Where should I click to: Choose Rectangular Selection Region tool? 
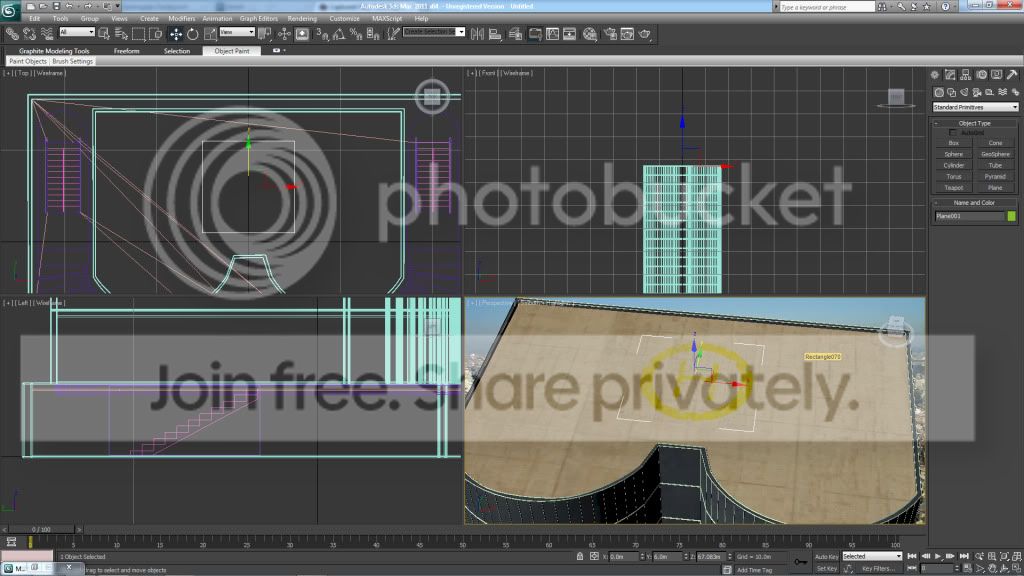pos(138,34)
